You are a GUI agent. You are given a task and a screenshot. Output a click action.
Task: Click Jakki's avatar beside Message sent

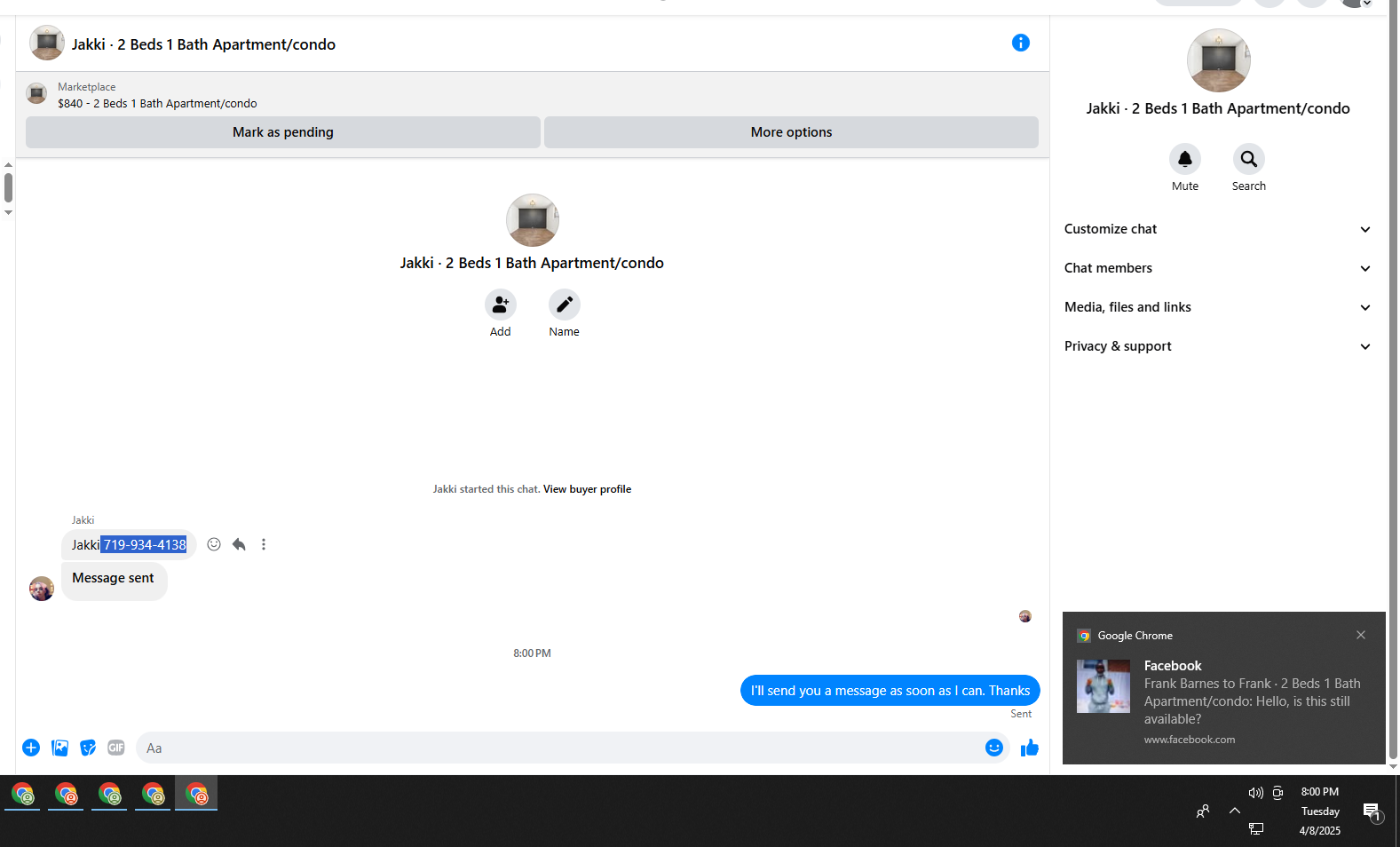tap(42, 589)
